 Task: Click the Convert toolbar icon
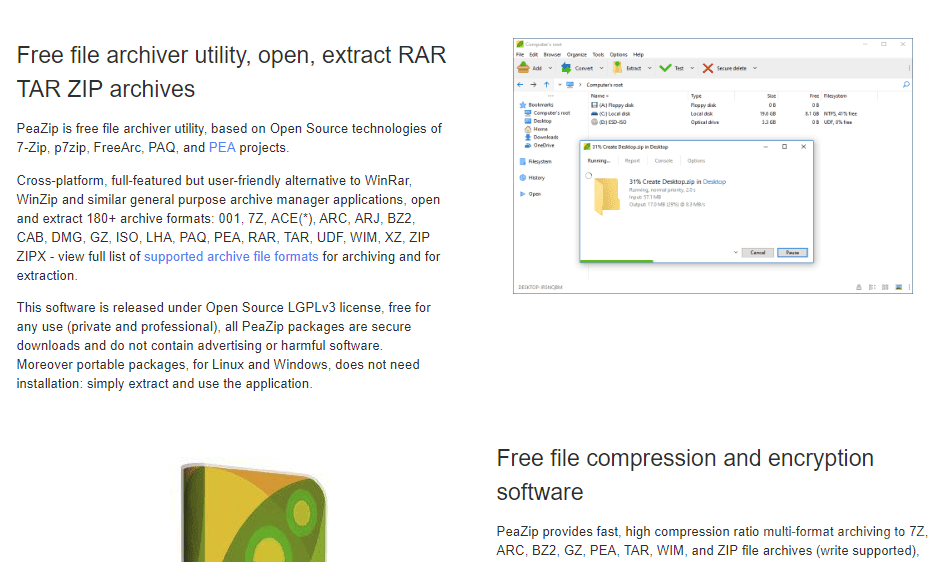click(x=566, y=68)
